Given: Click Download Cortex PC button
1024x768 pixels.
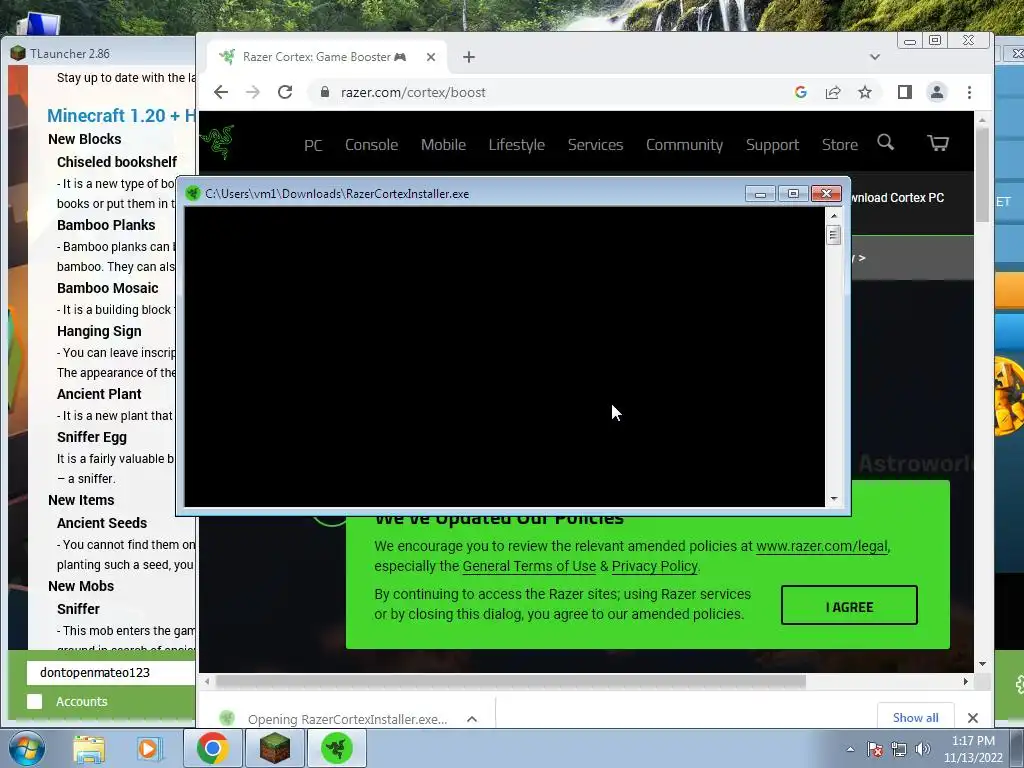Looking at the screenshot, I should coord(897,198).
